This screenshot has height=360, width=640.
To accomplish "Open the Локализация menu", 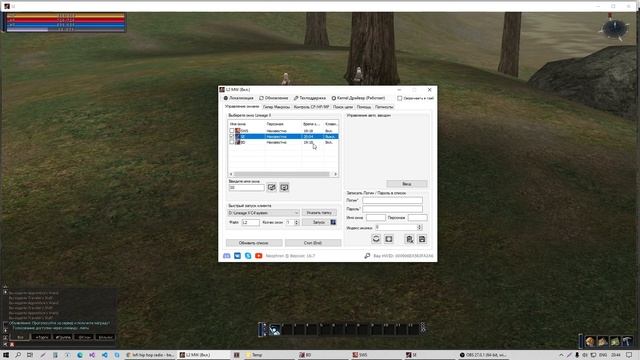I will tap(238, 98).
